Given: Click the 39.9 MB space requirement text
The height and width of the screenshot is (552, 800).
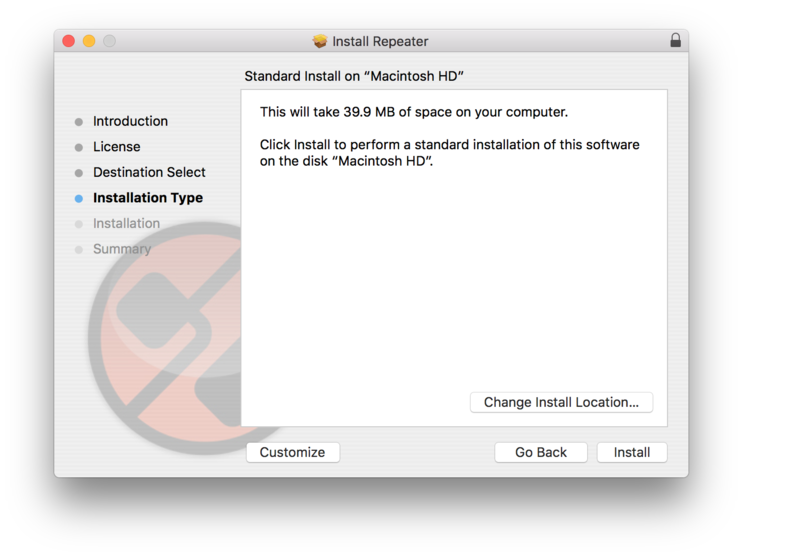Looking at the screenshot, I should [x=413, y=112].
